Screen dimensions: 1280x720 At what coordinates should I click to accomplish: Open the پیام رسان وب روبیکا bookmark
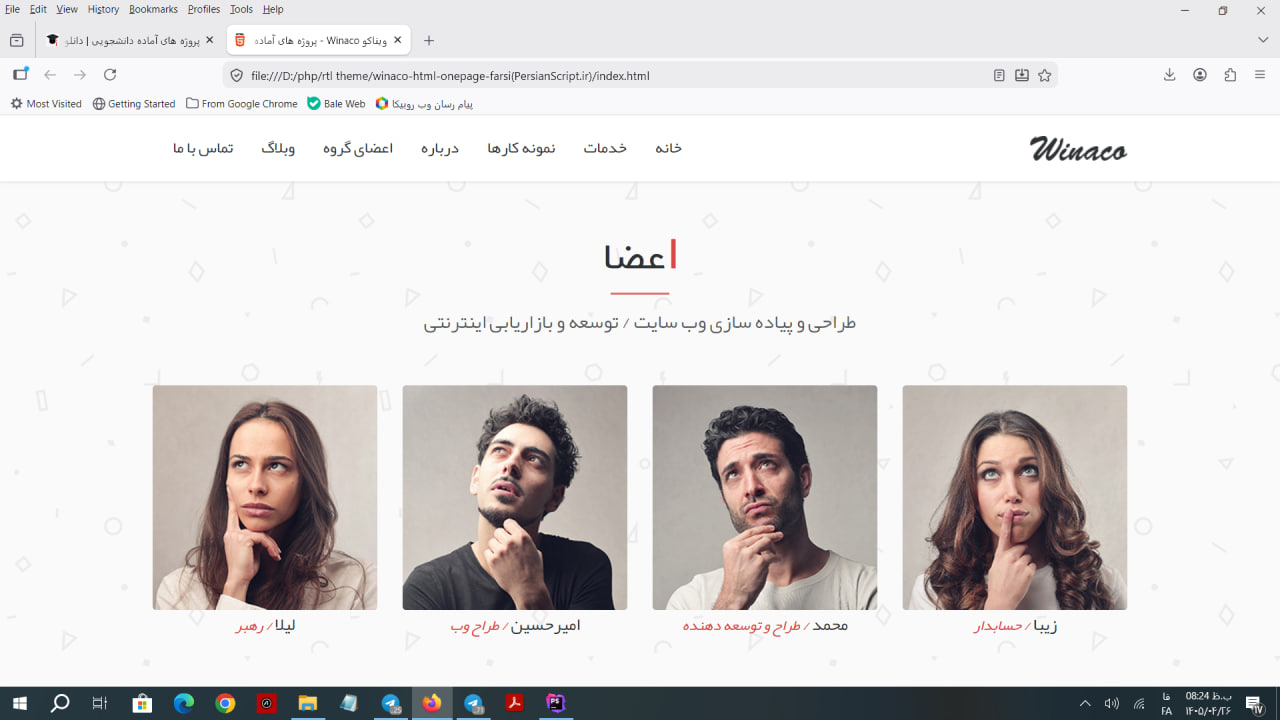click(424, 104)
